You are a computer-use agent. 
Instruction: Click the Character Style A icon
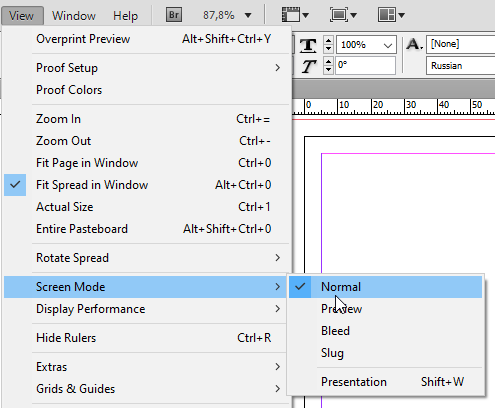pyautogui.click(x=414, y=44)
